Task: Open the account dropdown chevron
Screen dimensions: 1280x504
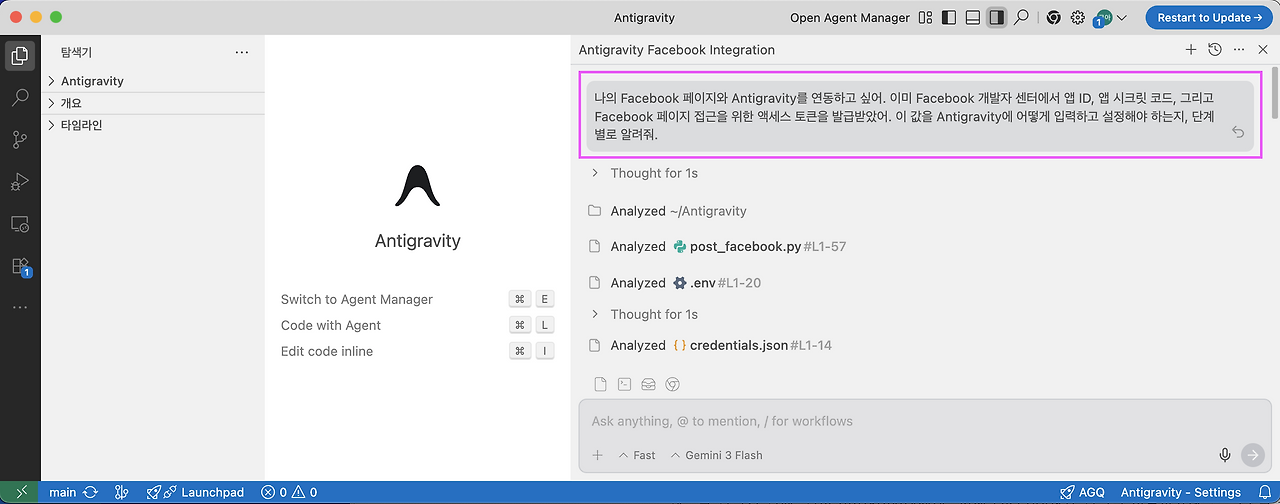Action: (1122, 18)
